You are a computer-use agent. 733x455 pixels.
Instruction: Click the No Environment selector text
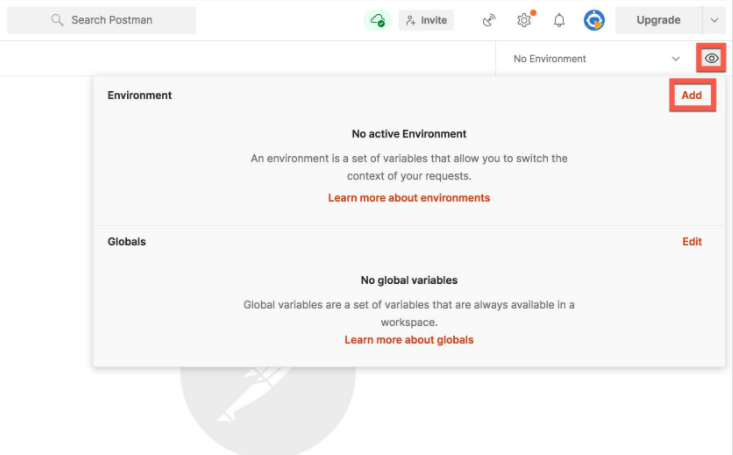point(550,59)
